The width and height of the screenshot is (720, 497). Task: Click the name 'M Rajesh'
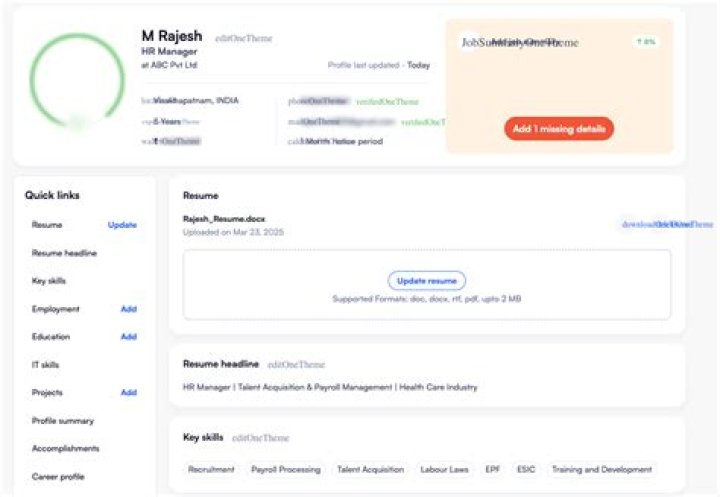click(x=172, y=36)
